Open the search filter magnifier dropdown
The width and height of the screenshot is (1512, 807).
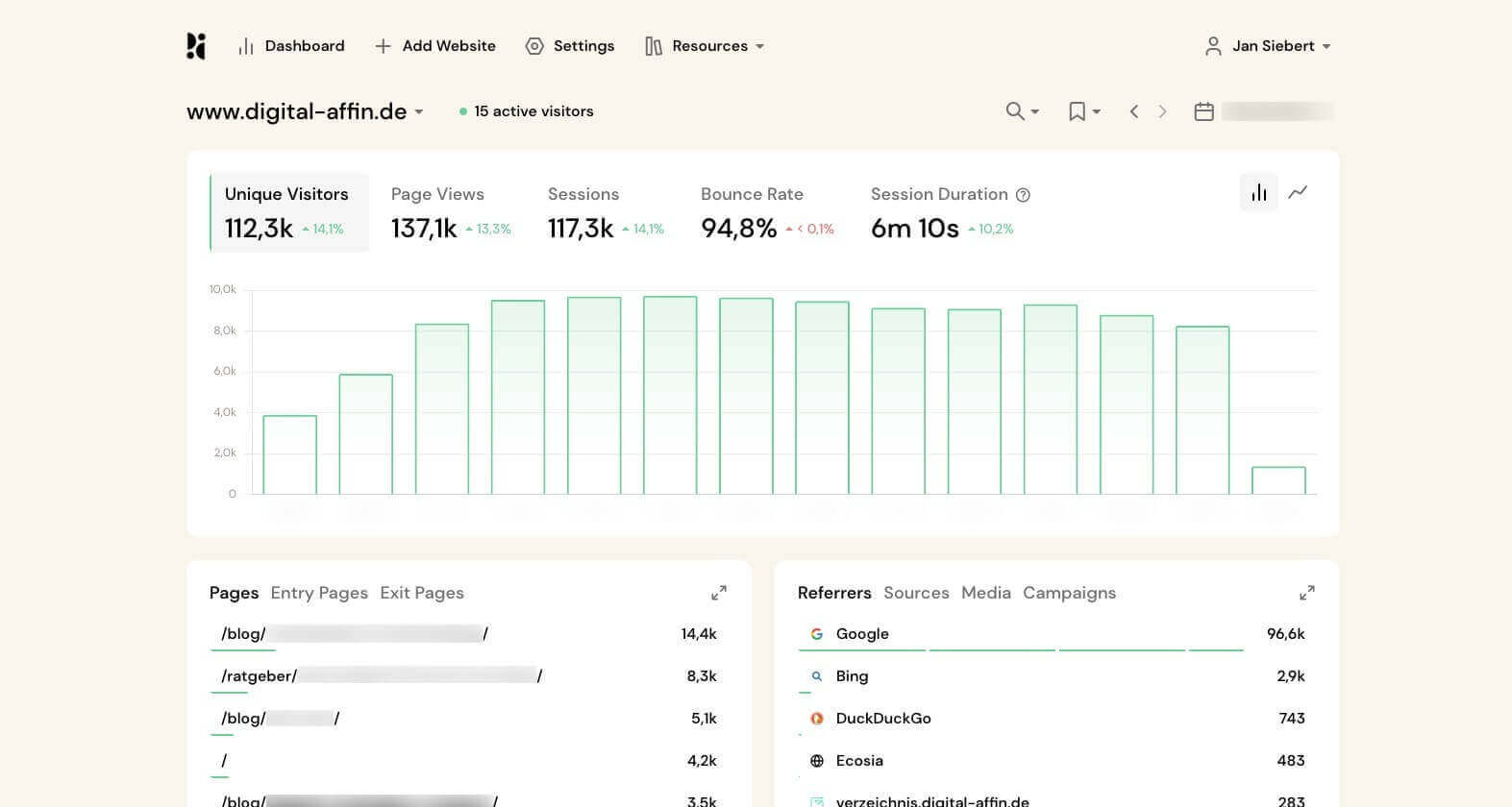tap(1022, 111)
